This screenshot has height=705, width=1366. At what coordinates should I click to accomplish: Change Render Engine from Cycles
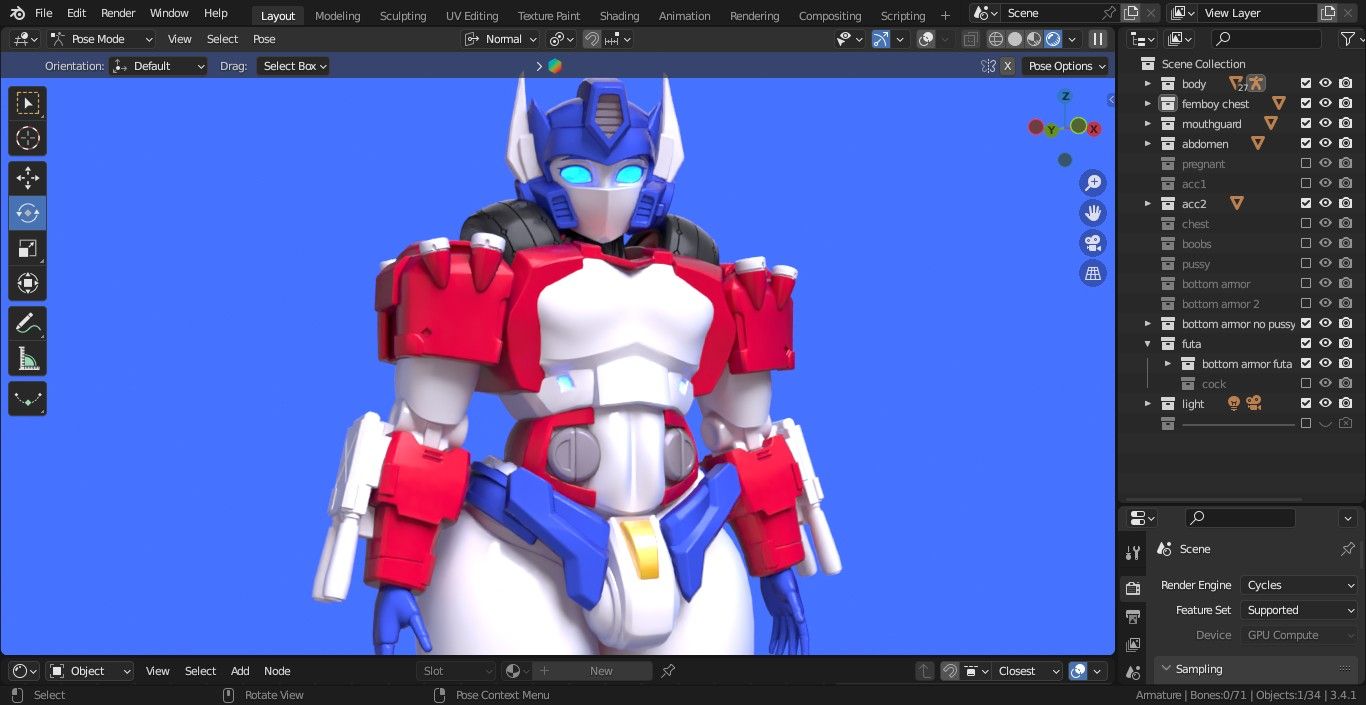coord(1299,585)
